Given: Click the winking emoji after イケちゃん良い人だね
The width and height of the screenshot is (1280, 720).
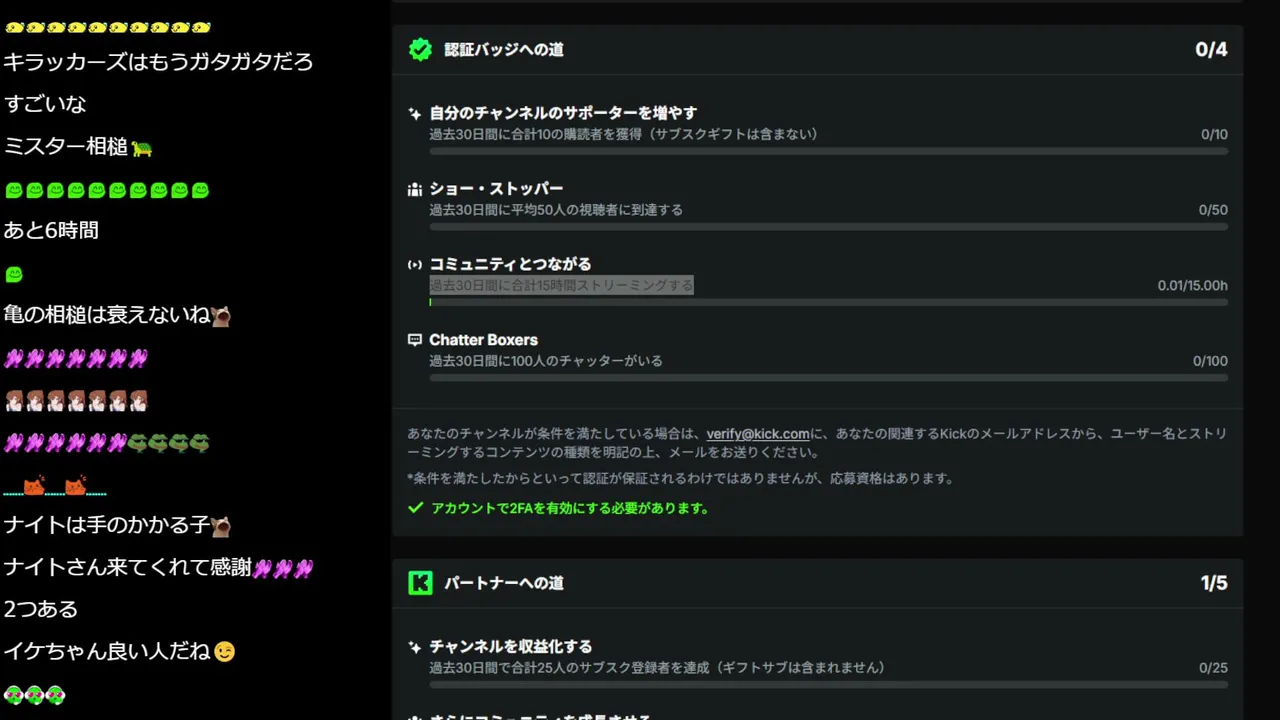Looking at the screenshot, I should 225,652.
